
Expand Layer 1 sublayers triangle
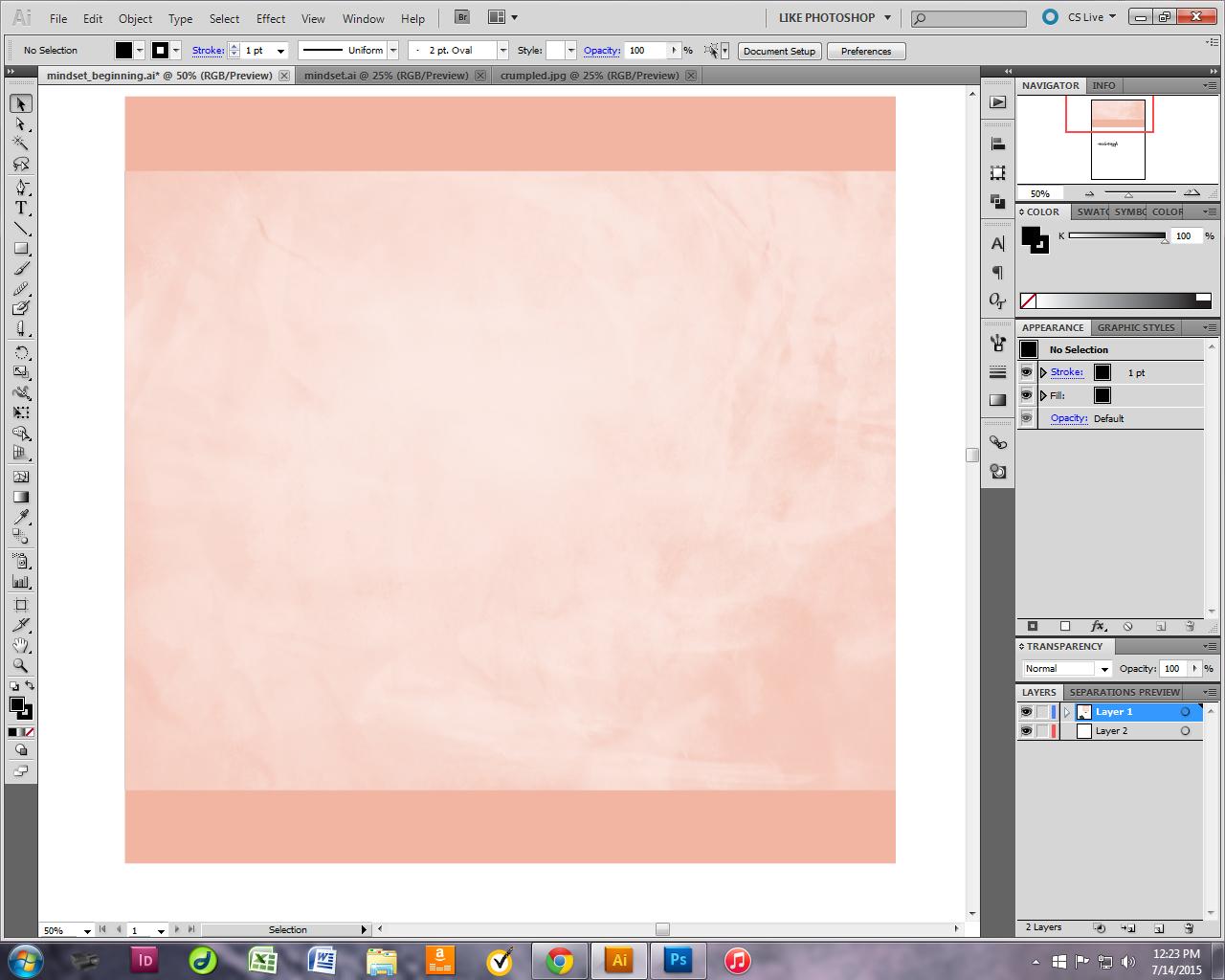[1067, 712]
